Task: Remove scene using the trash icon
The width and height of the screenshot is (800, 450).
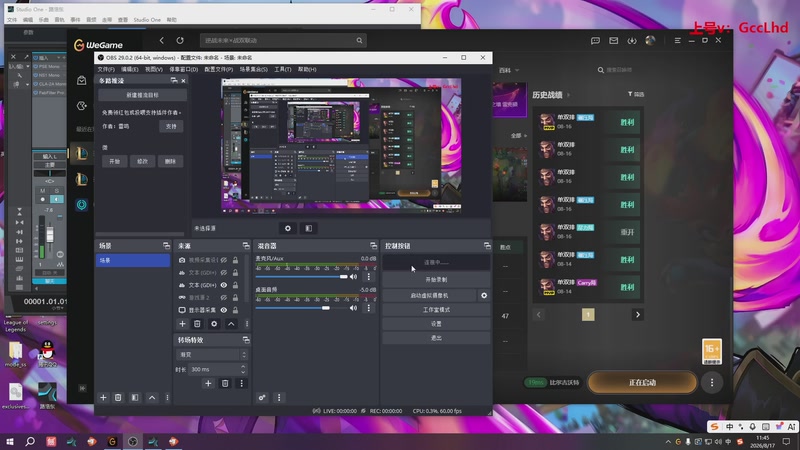Action: tap(118, 397)
